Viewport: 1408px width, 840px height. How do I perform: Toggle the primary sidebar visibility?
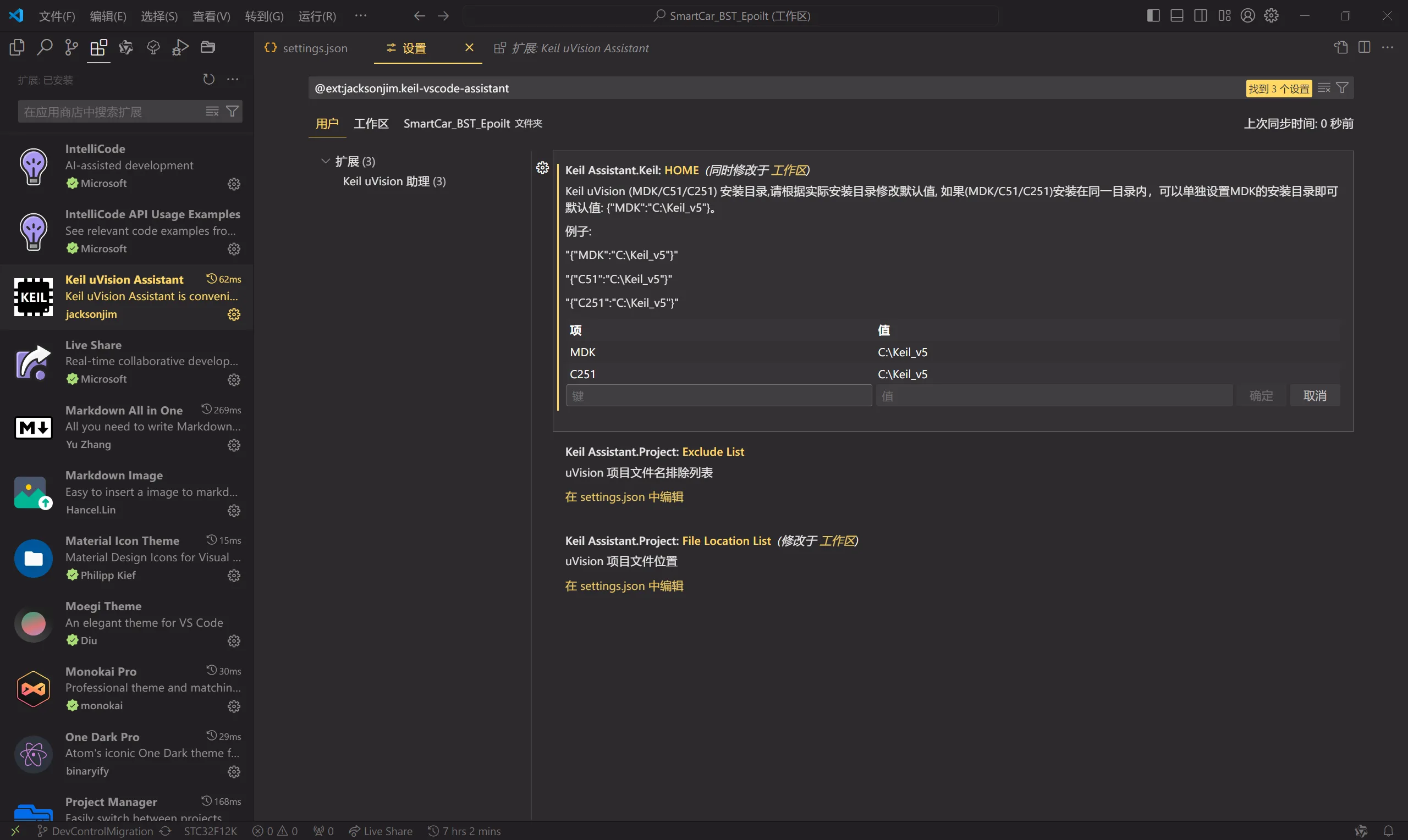click(1153, 16)
